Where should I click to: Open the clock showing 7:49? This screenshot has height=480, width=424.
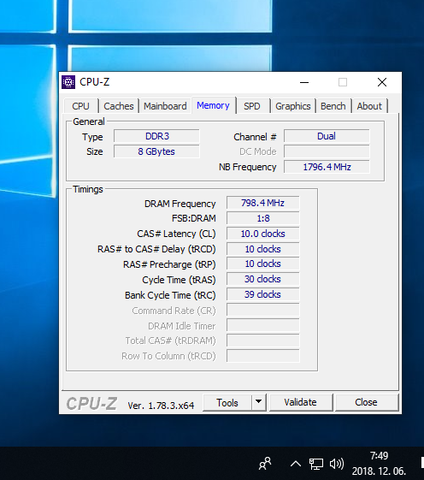coord(379,456)
